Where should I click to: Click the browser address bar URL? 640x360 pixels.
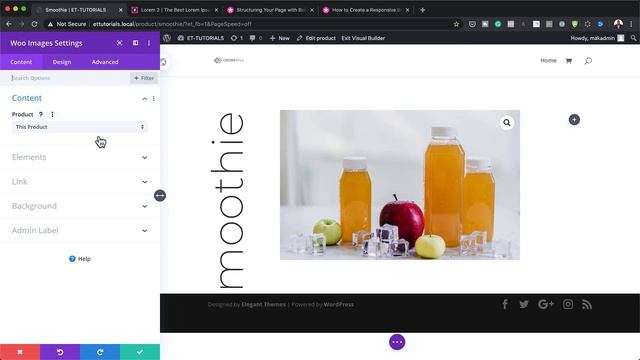pos(172,24)
